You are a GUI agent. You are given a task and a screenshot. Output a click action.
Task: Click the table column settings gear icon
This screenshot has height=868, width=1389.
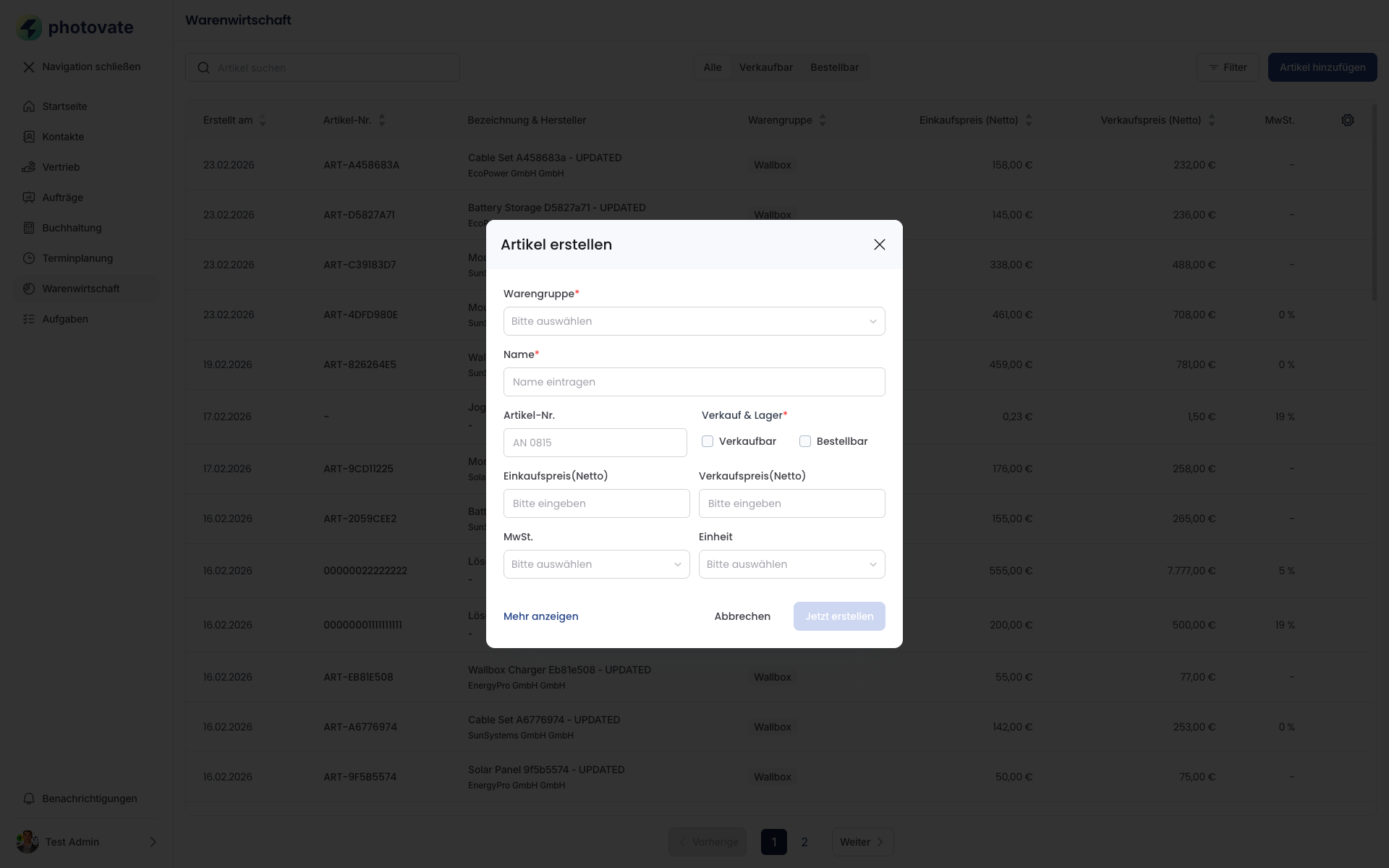[x=1347, y=120]
